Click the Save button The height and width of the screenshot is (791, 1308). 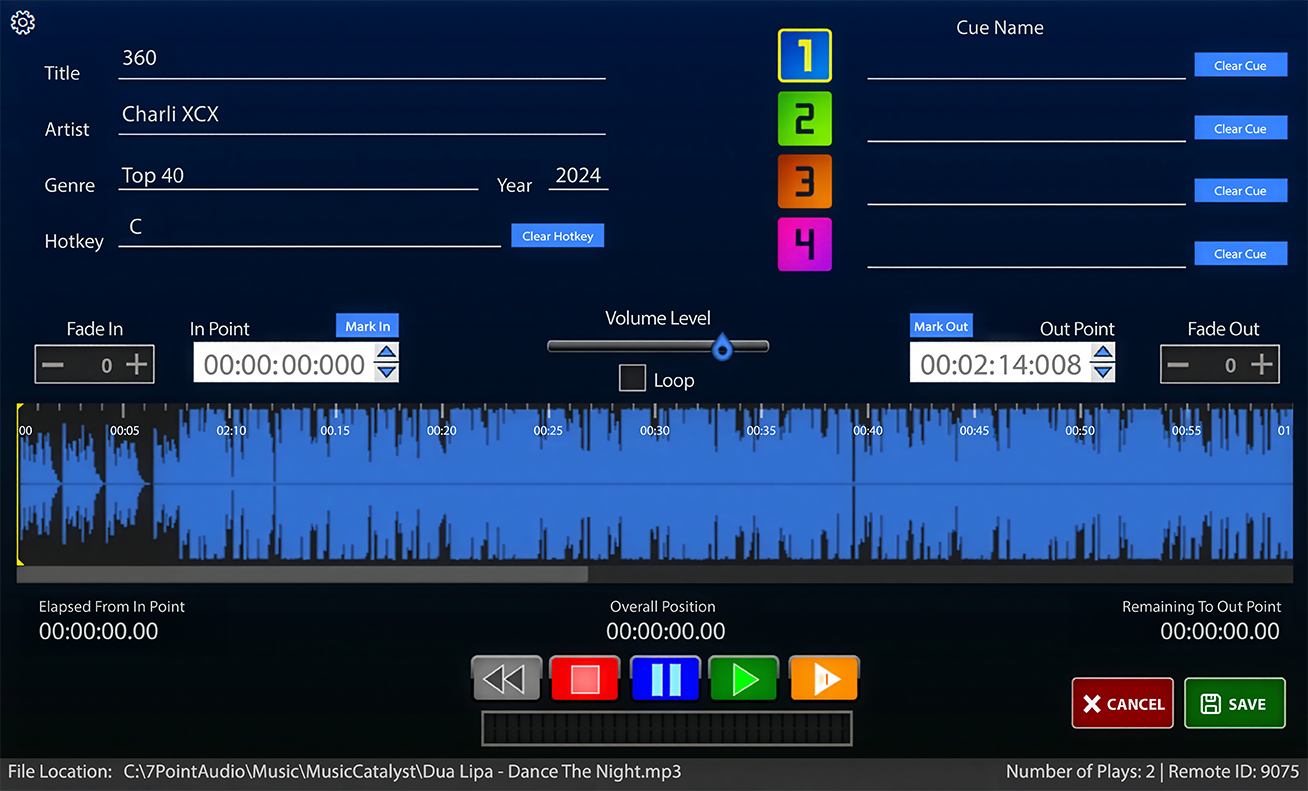click(1234, 703)
